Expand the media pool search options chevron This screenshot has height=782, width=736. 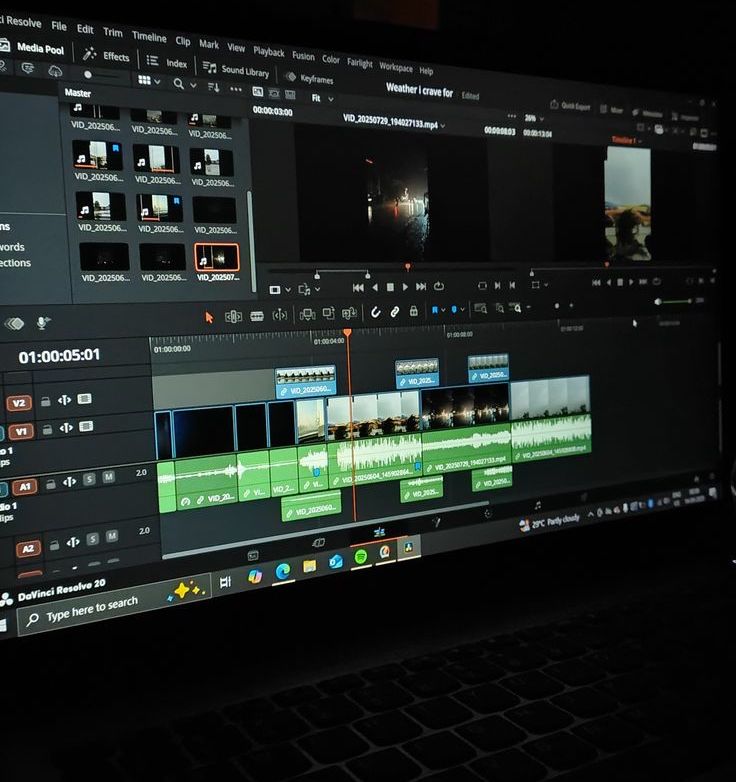pyautogui.click(x=193, y=85)
